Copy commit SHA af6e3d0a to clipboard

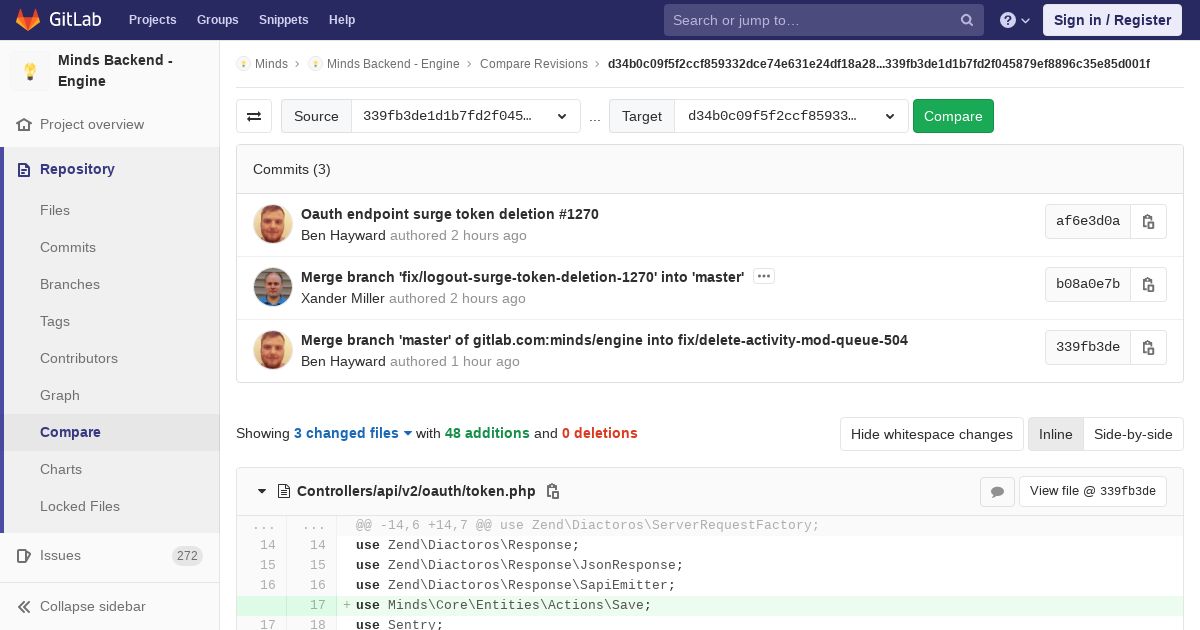pyautogui.click(x=1148, y=221)
